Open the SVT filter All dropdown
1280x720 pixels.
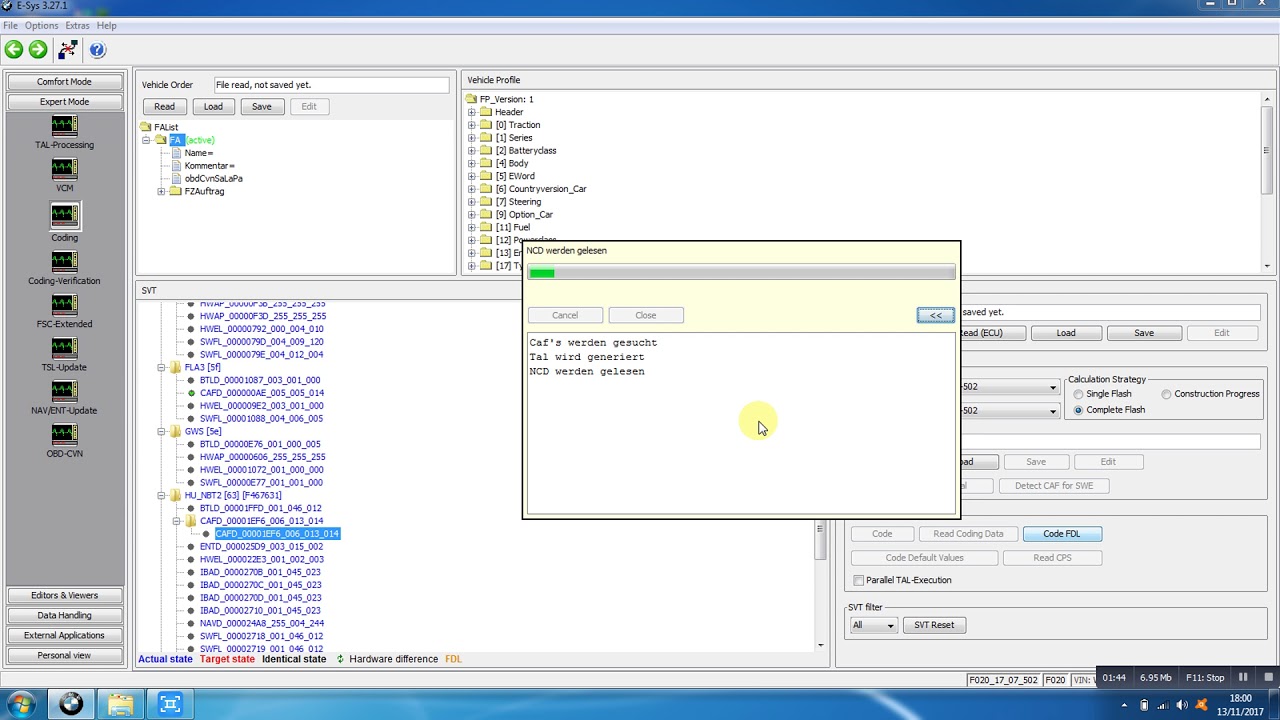point(872,625)
